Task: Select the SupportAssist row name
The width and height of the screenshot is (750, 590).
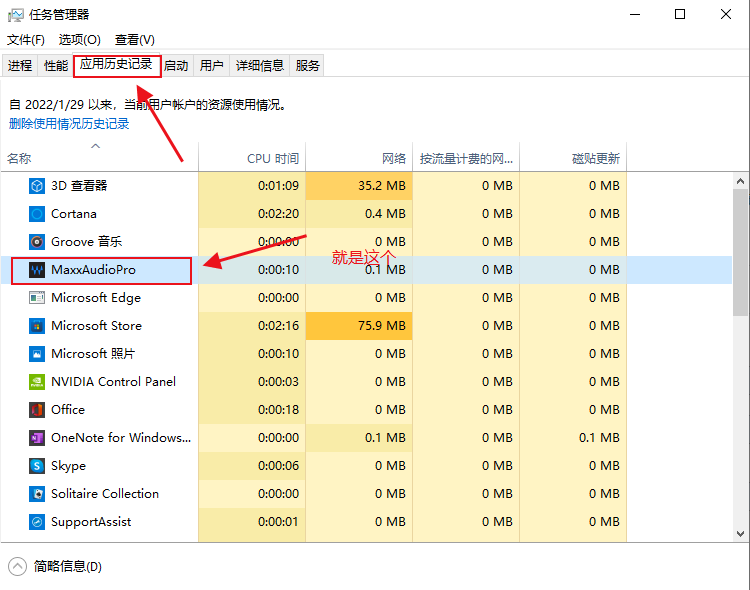Action: click(x=91, y=522)
